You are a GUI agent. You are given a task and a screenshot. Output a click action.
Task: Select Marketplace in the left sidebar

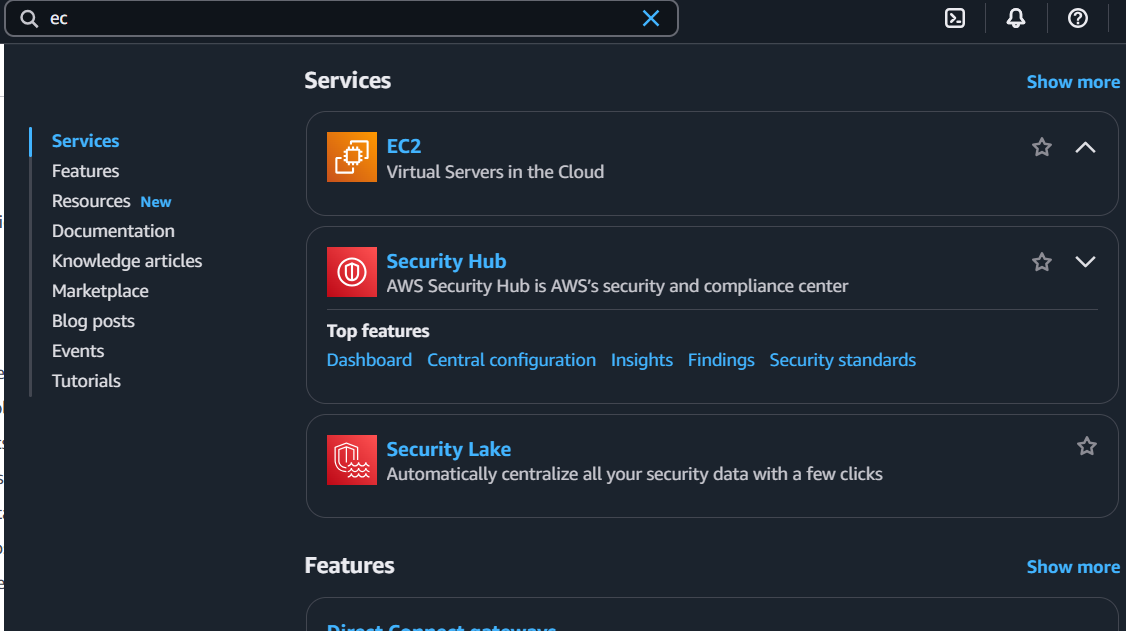click(x=100, y=290)
